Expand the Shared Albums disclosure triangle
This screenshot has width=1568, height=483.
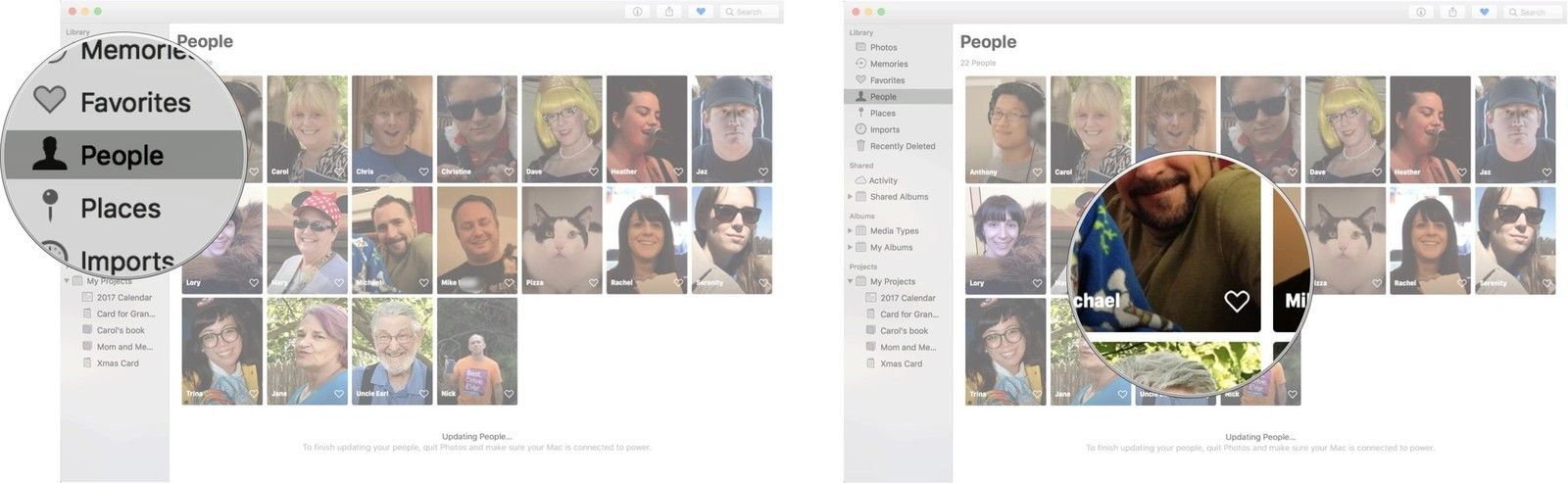tap(850, 197)
